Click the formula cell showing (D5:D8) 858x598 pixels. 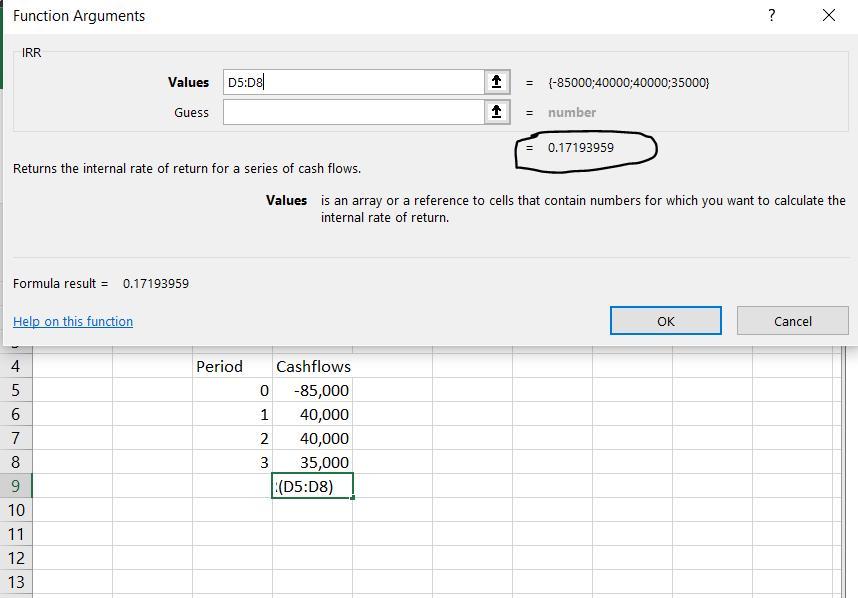(312, 486)
